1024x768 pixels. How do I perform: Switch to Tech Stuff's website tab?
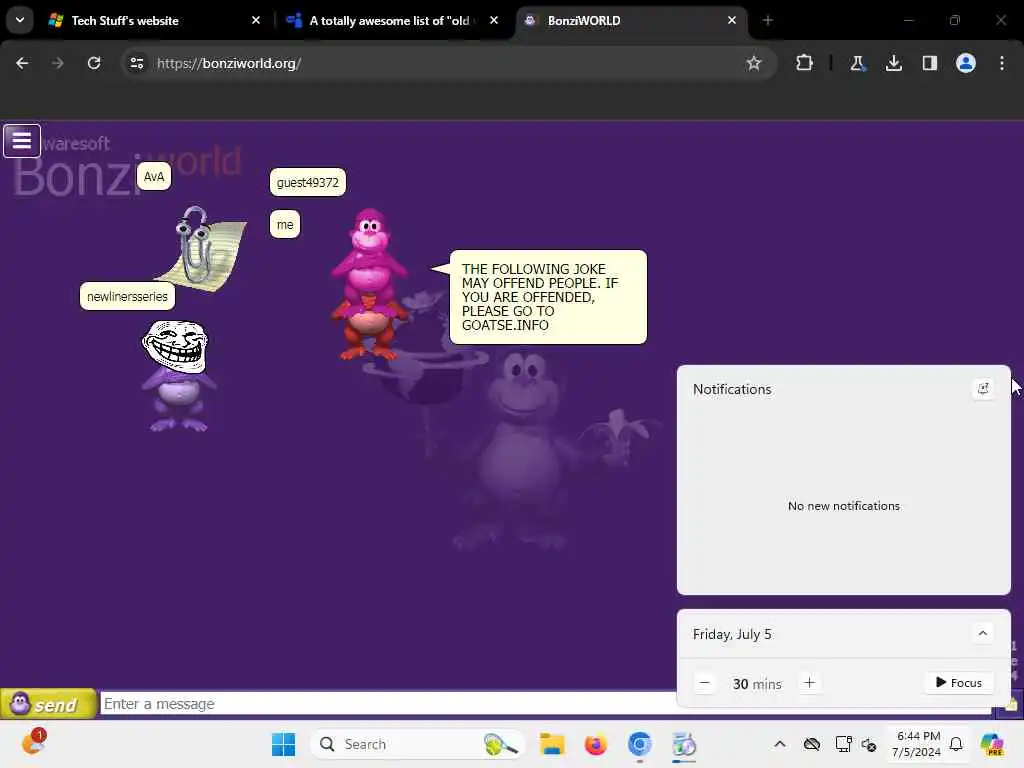point(153,20)
